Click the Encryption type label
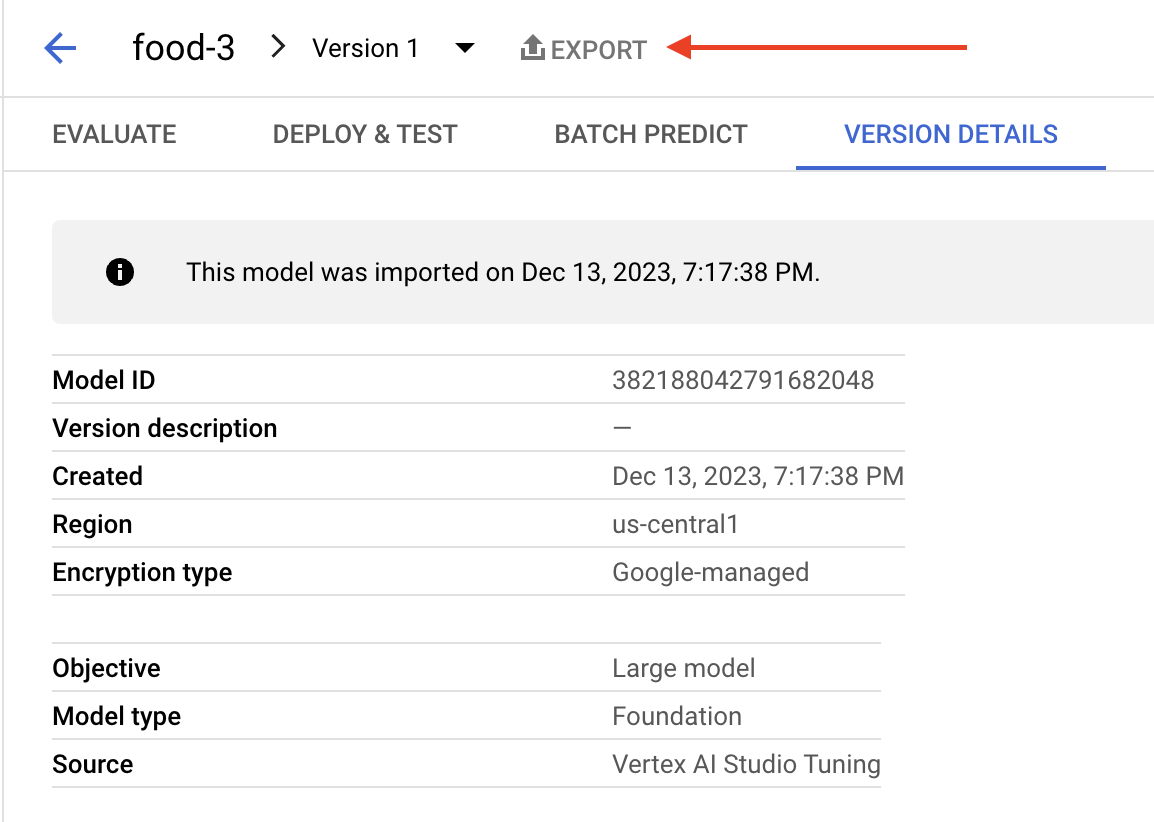 coord(142,573)
